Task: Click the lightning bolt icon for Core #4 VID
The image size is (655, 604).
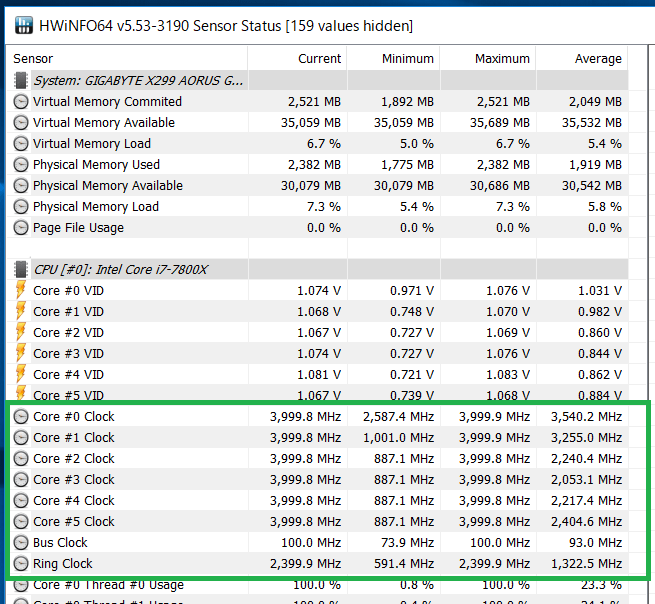Action: coord(20,374)
